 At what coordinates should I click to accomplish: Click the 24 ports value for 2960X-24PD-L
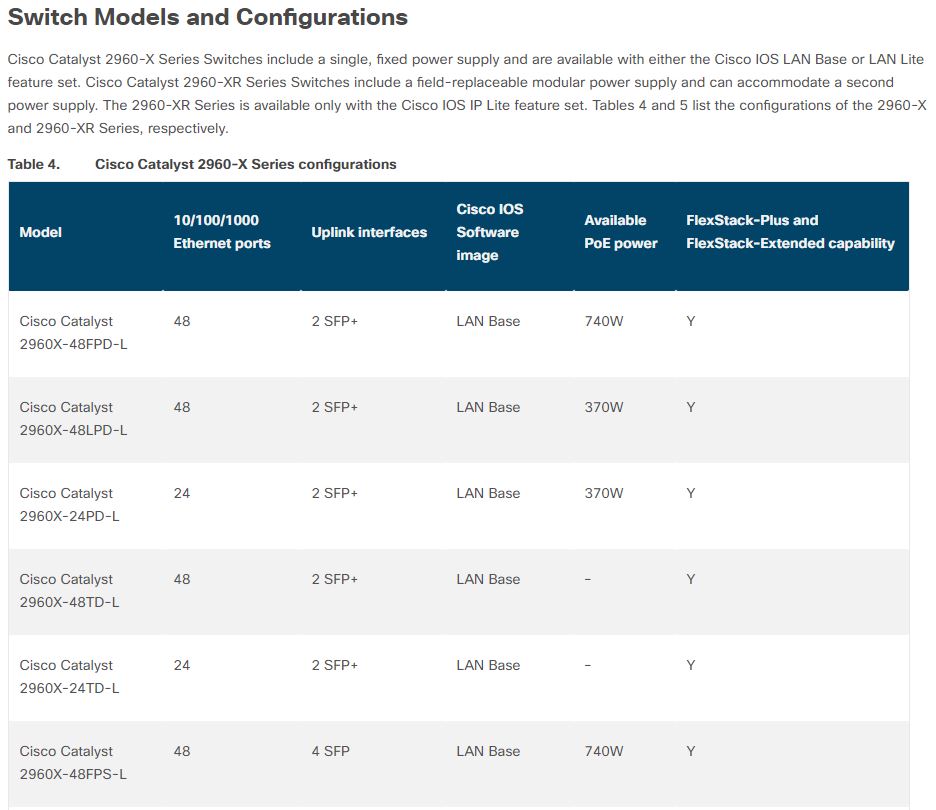coord(181,493)
